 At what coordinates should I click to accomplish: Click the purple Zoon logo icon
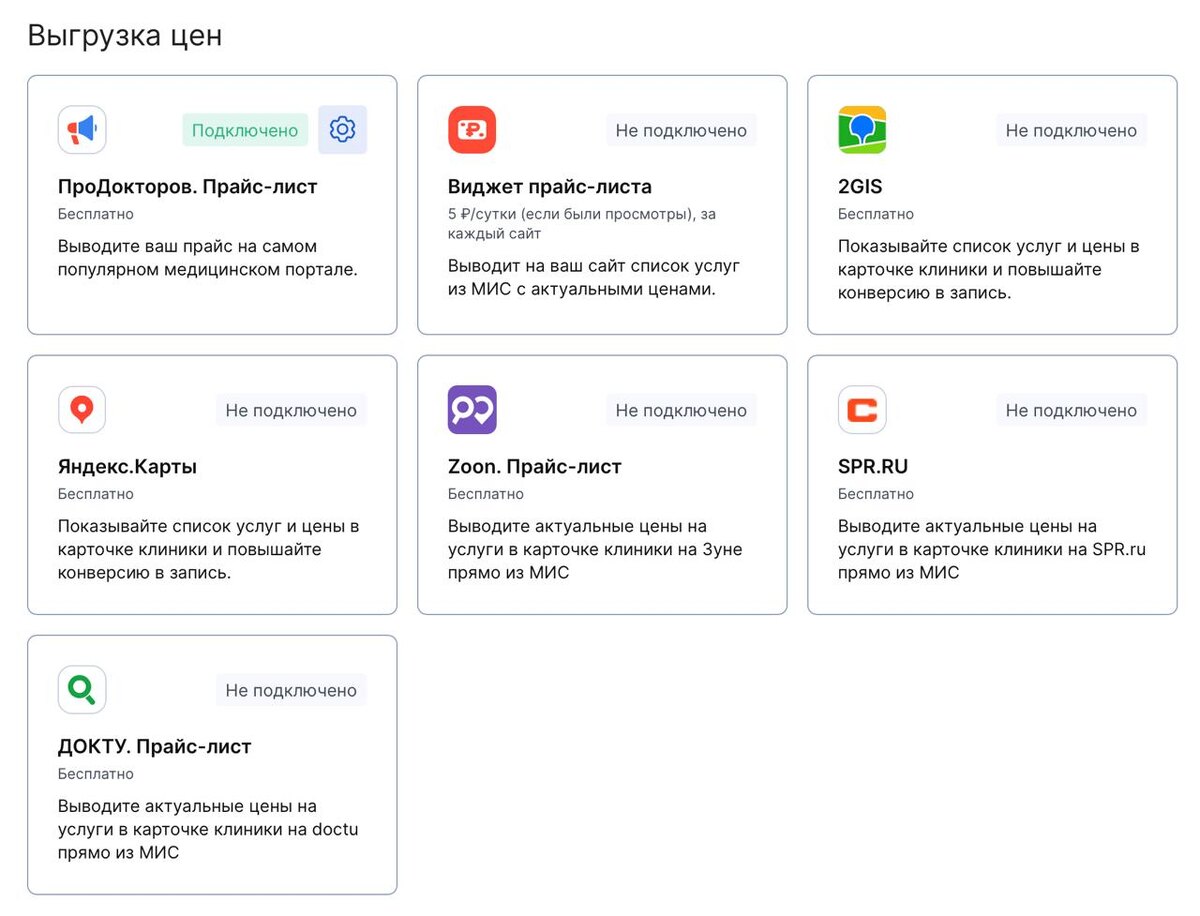pos(472,410)
